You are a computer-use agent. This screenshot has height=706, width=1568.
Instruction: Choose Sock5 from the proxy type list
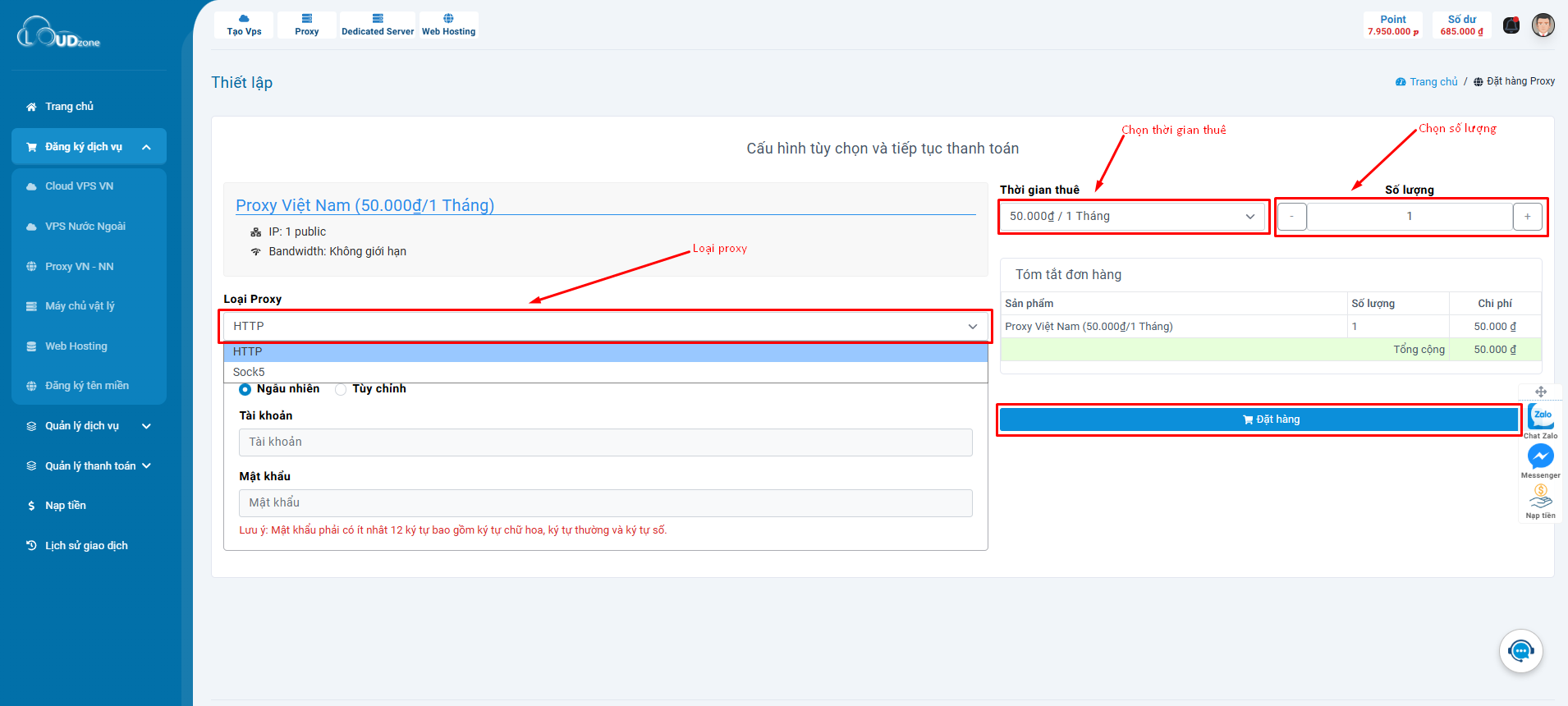[x=249, y=372]
